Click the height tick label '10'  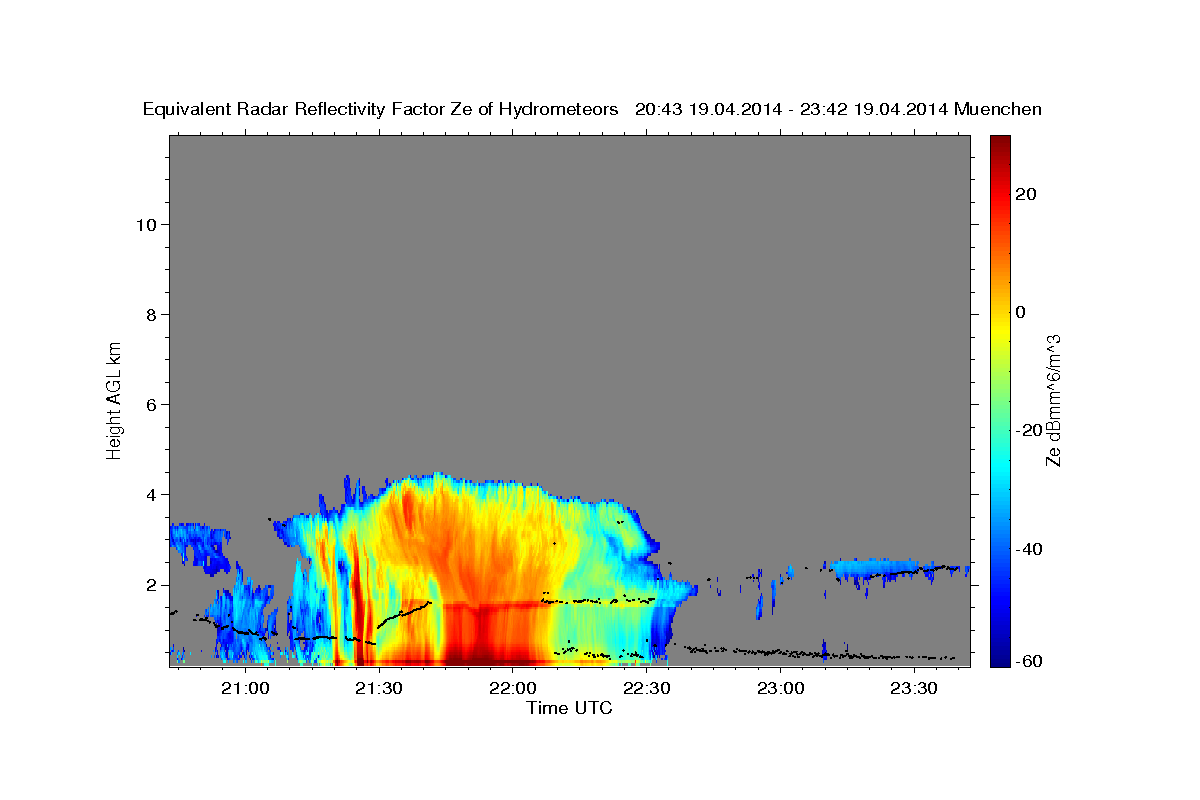[x=149, y=224]
